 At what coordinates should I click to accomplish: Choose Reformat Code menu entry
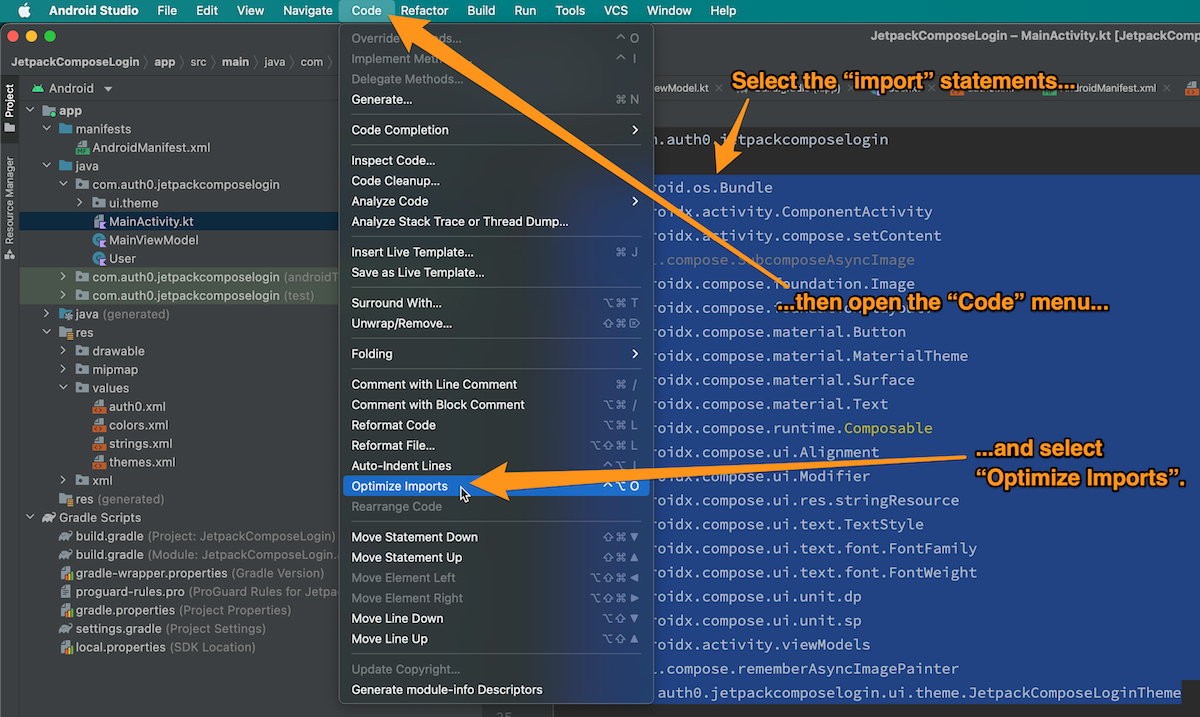tap(495, 425)
